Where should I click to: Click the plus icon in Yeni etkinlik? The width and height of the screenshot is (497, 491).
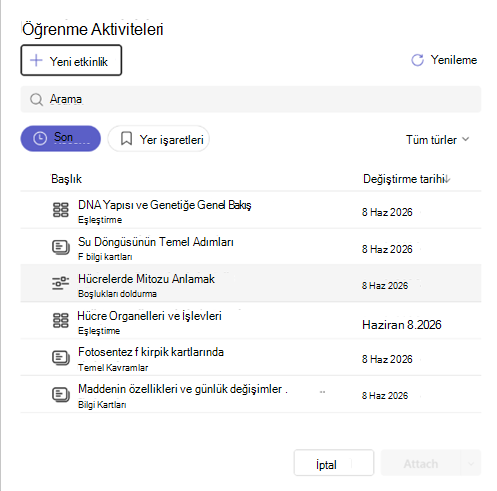36,61
